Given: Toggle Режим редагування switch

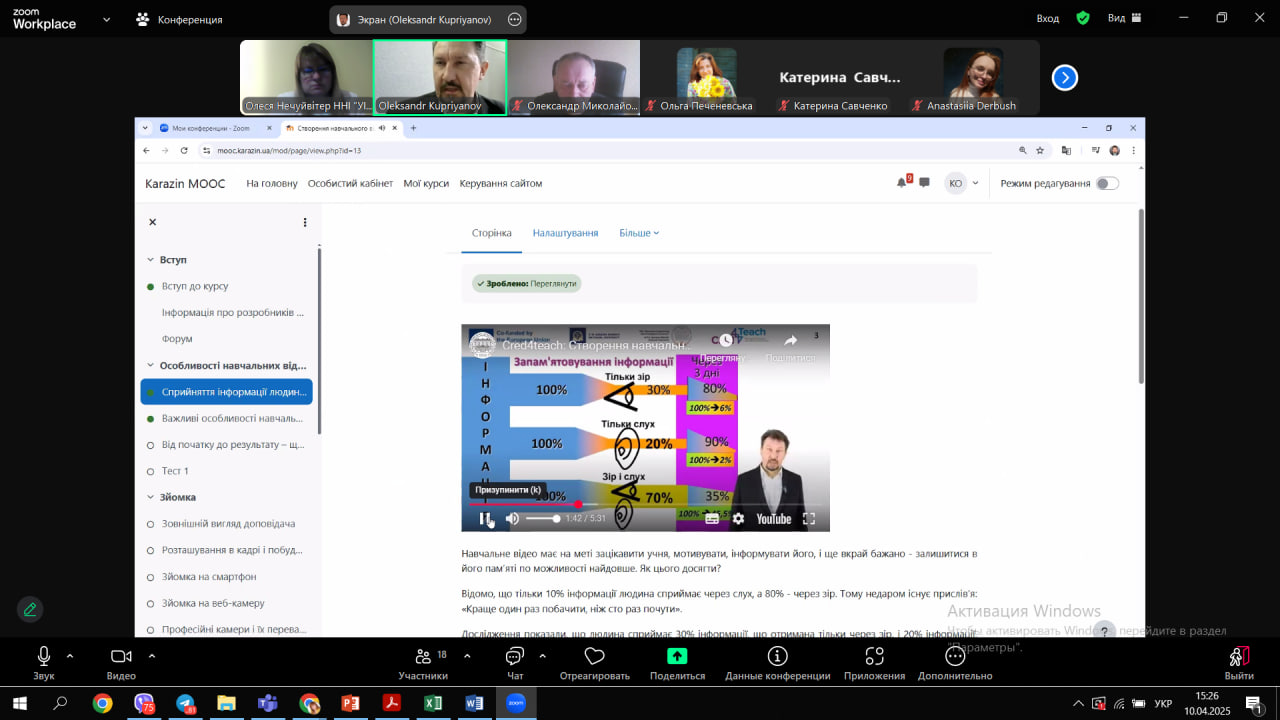Looking at the screenshot, I should pyautogui.click(x=1107, y=183).
